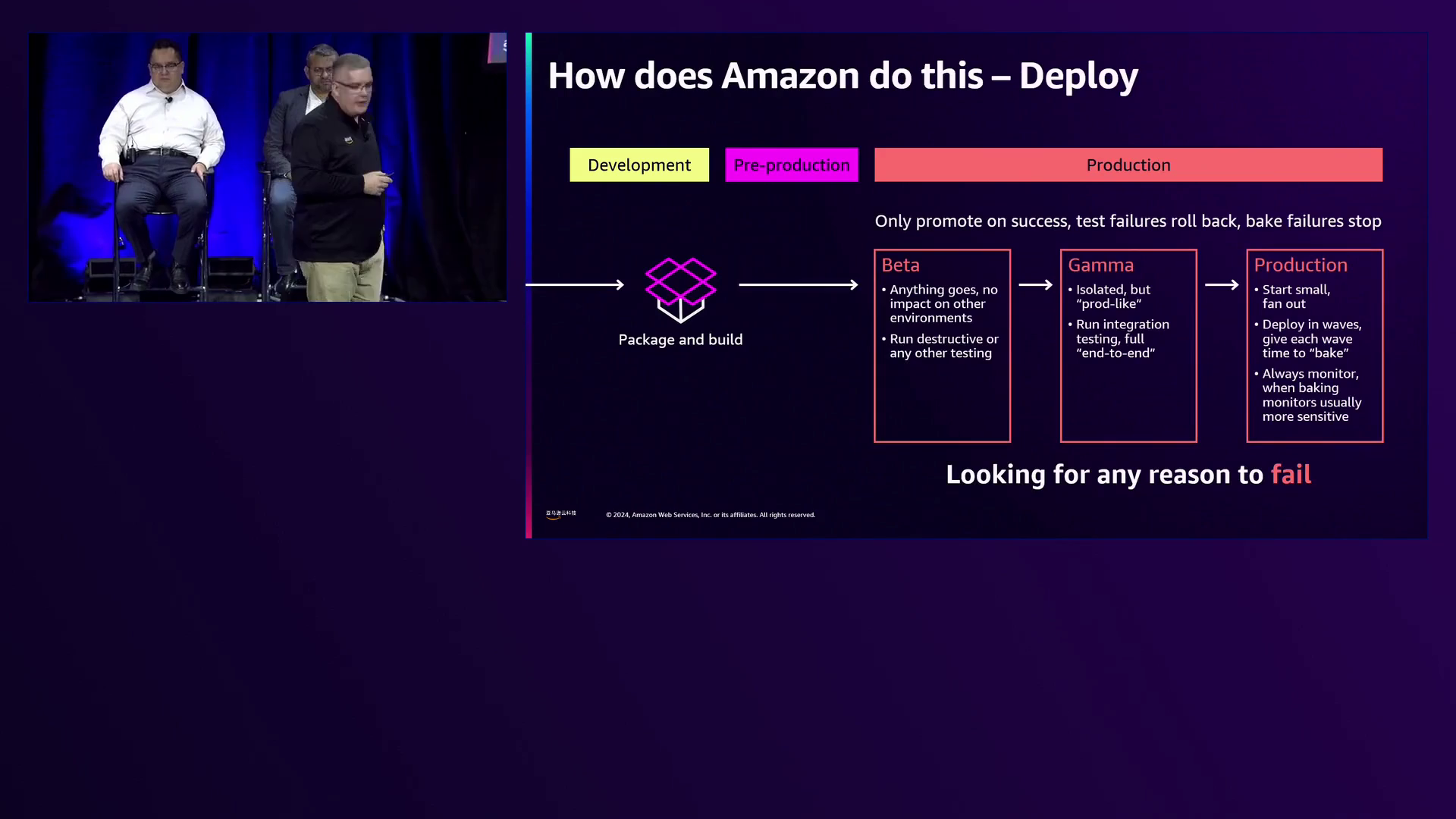Click 'Start small, fan out' bullet
Screen dimensions: 1456x819
tap(1291, 297)
